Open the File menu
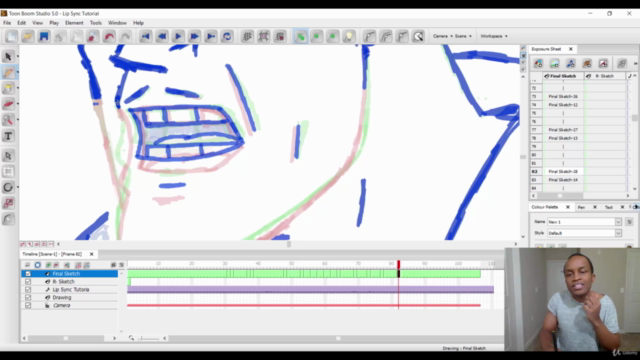The image size is (640, 360). coord(7,23)
